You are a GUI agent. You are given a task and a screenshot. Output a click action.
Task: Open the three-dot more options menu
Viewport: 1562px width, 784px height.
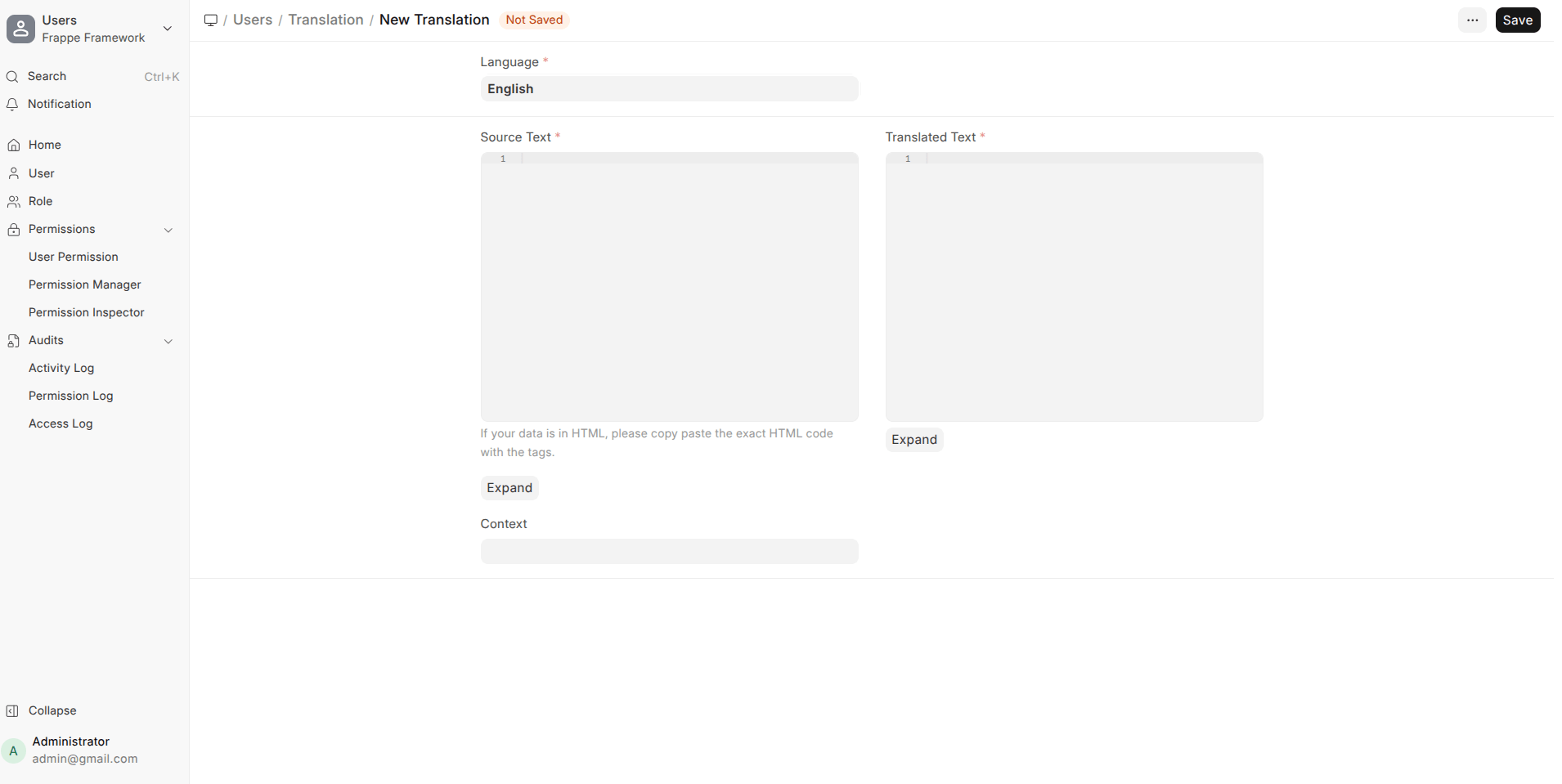(1472, 20)
